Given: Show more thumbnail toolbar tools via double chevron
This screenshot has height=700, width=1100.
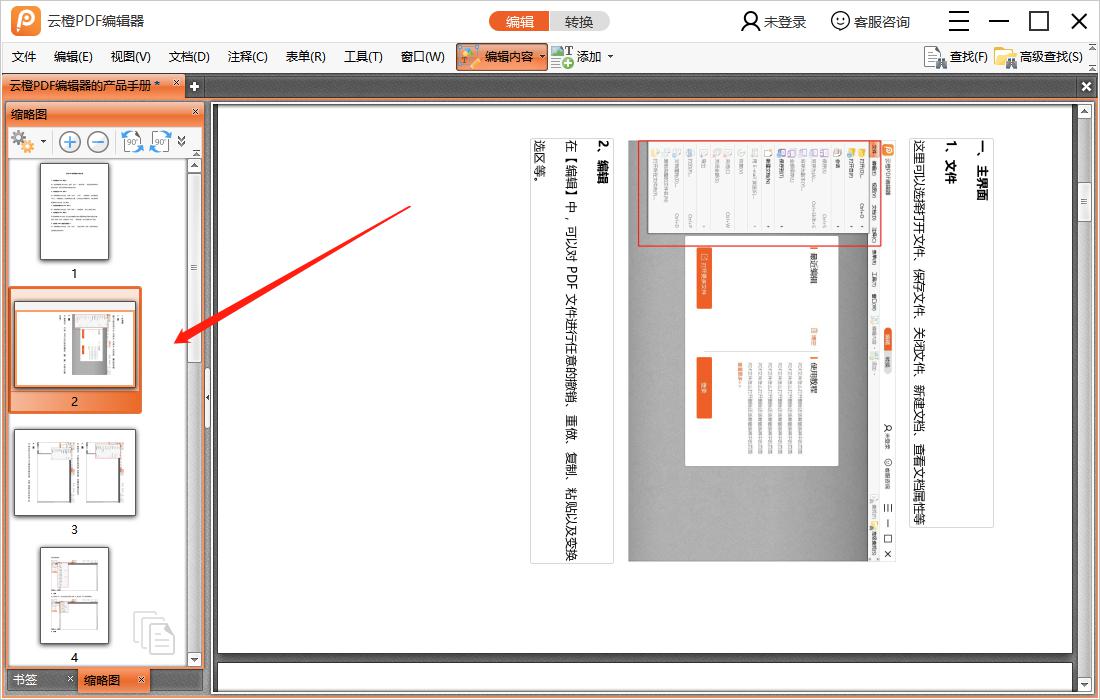Looking at the screenshot, I should click(x=182, y=141).
